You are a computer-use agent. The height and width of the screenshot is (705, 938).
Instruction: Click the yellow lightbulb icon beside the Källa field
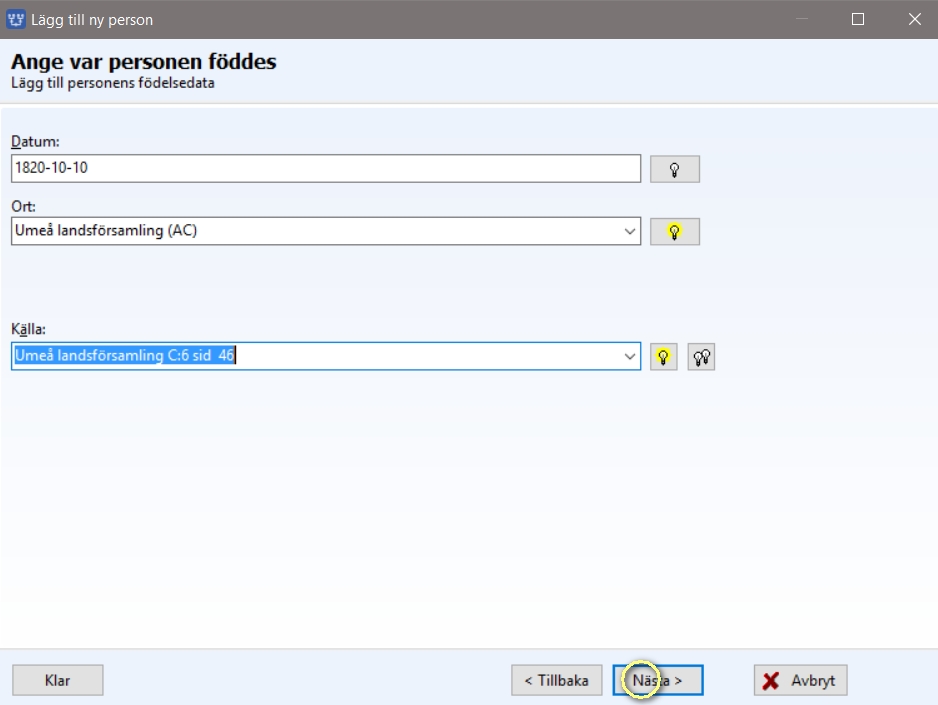click(663, 357)
